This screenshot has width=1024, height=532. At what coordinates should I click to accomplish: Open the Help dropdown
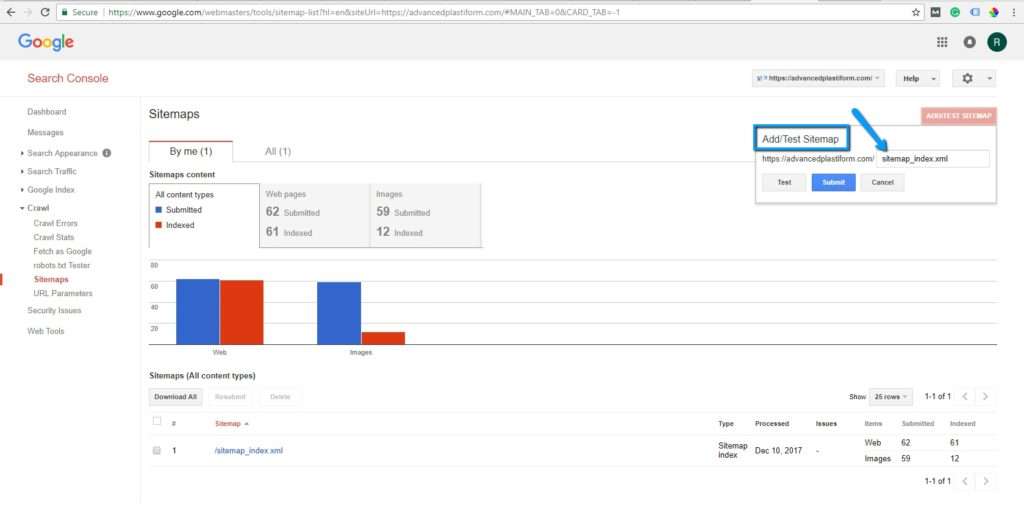tap(918, 78)
